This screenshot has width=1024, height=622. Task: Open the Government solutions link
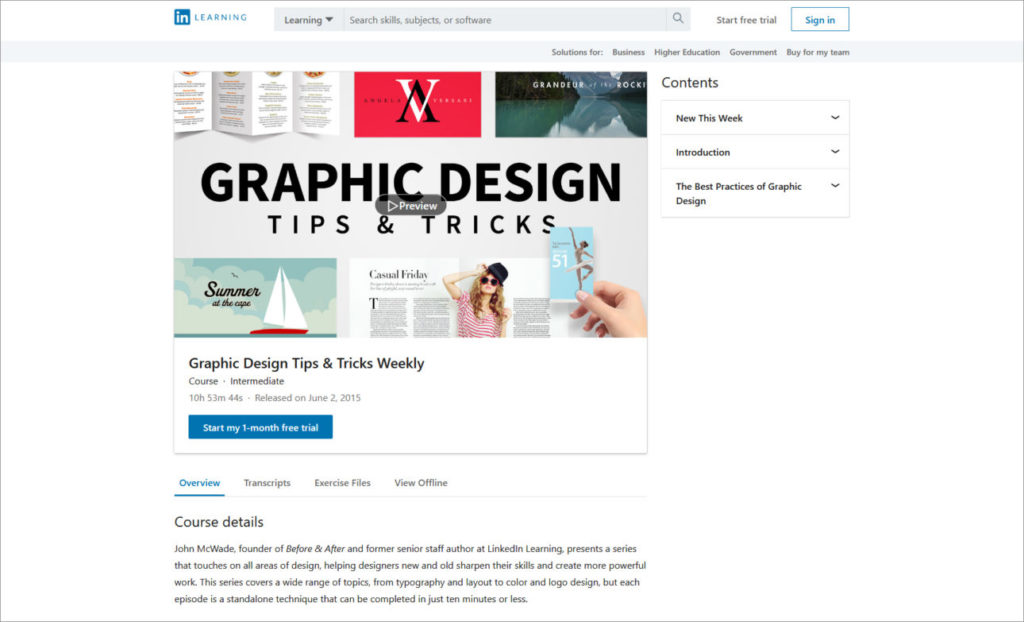753,52
